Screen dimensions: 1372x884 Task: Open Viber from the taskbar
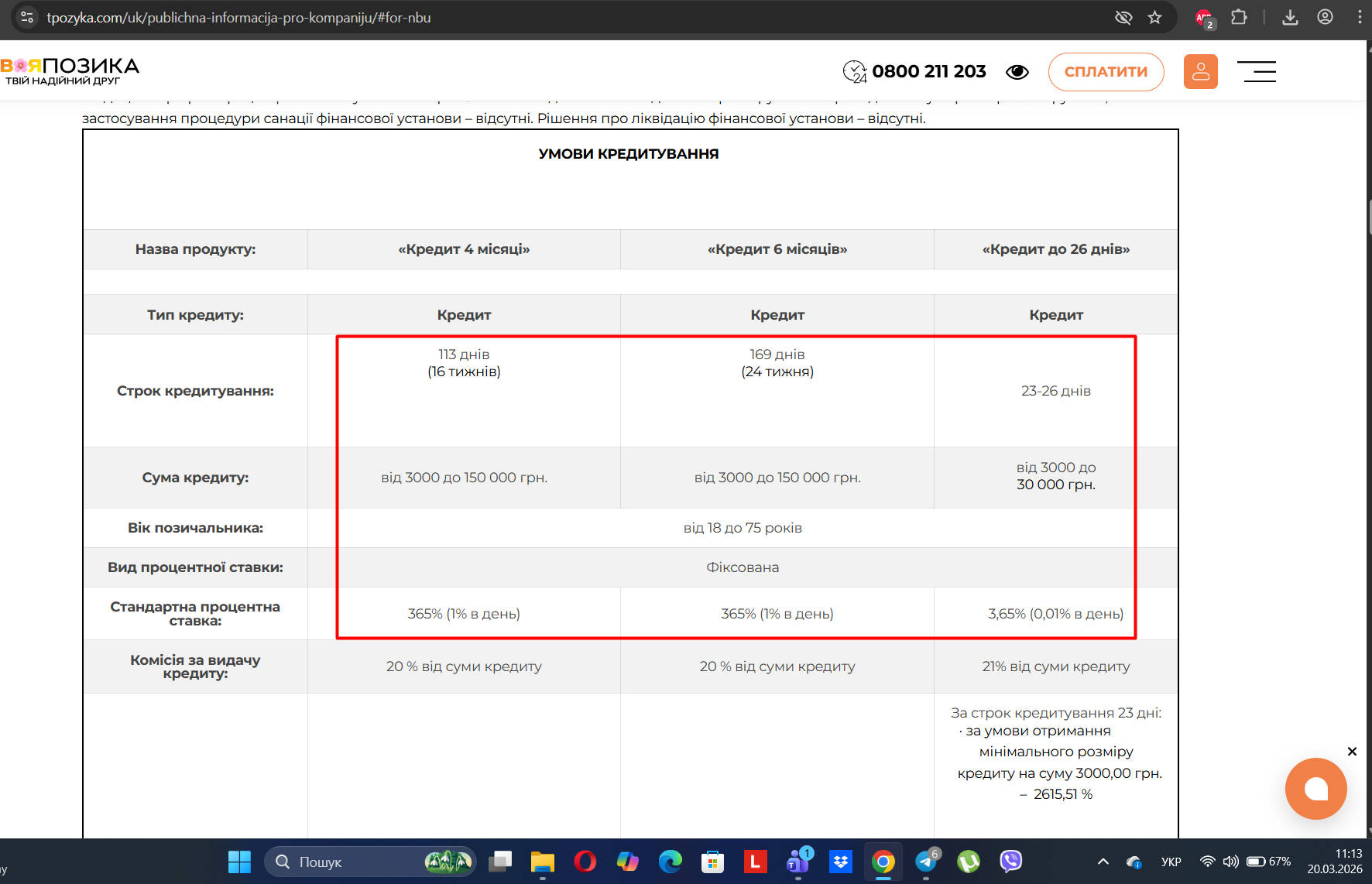1010,862
